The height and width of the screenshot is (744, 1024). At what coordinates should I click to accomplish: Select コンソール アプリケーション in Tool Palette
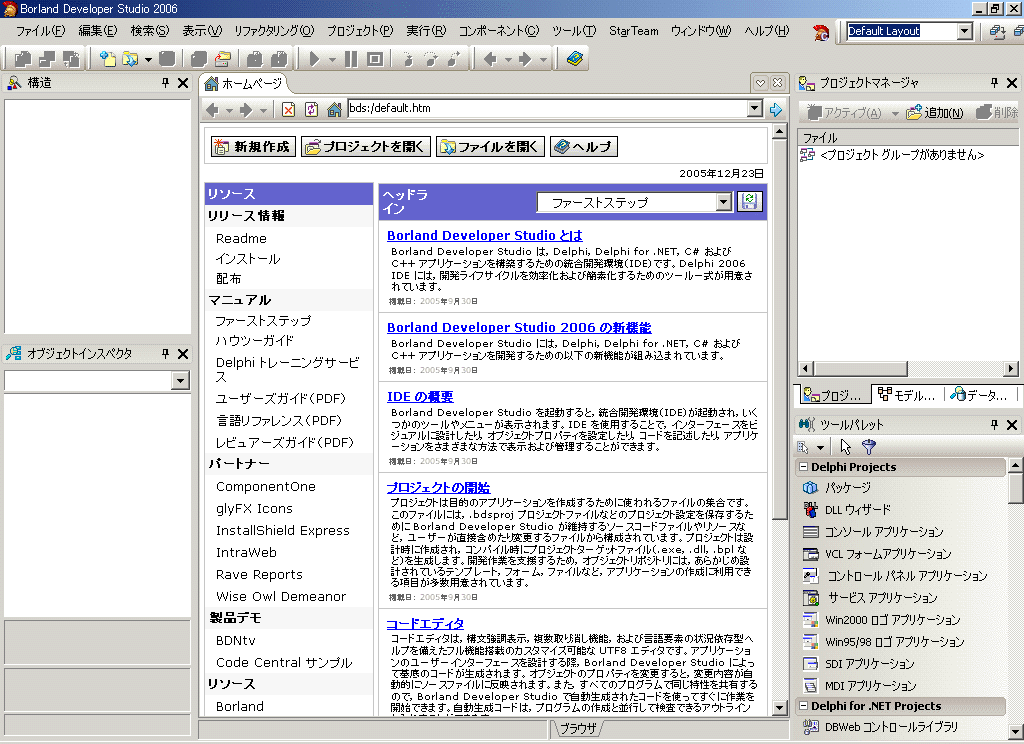point(884,532)
